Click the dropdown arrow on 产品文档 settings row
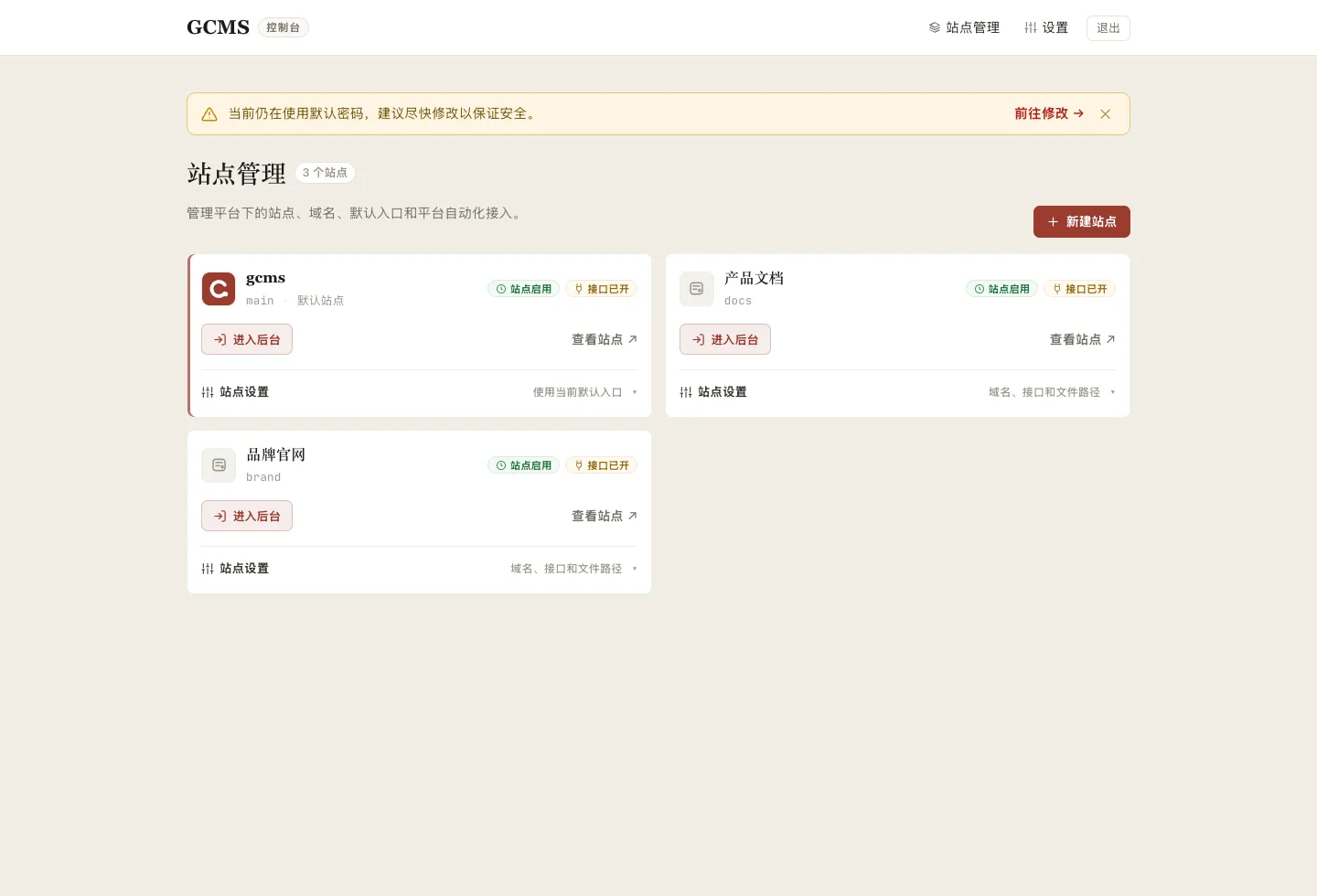 point(1113,392)
